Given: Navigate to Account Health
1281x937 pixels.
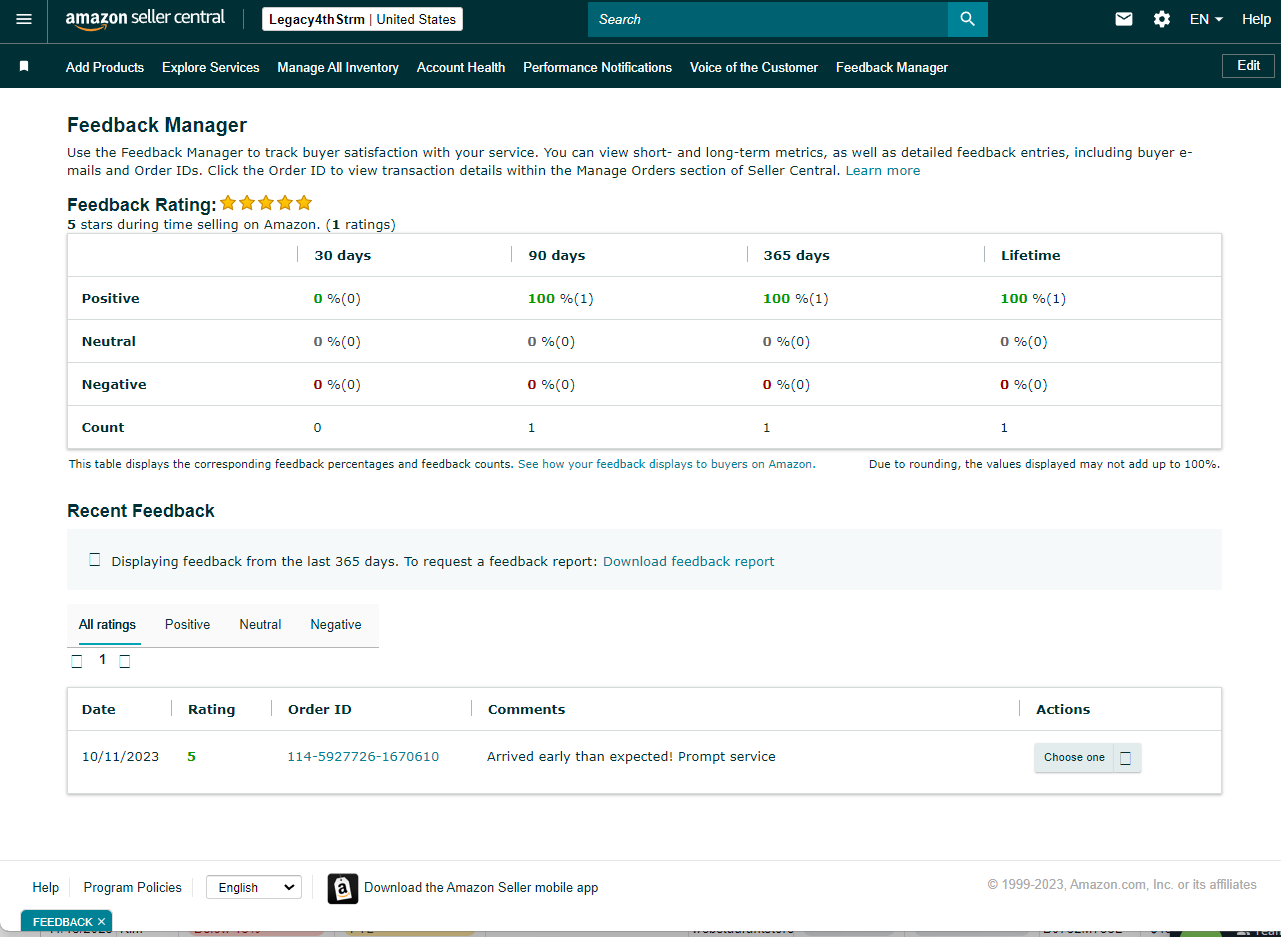Looking at the screenshot, I should [461, 67].
